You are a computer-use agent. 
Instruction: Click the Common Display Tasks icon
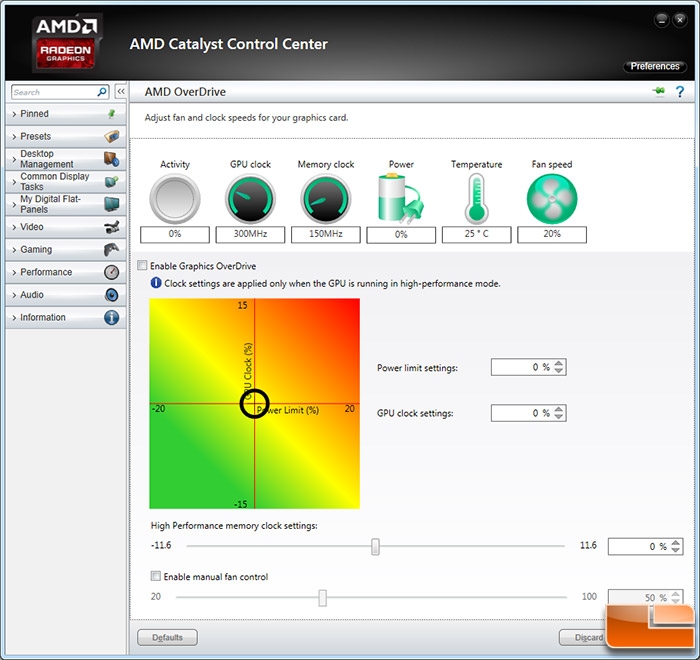112,182
